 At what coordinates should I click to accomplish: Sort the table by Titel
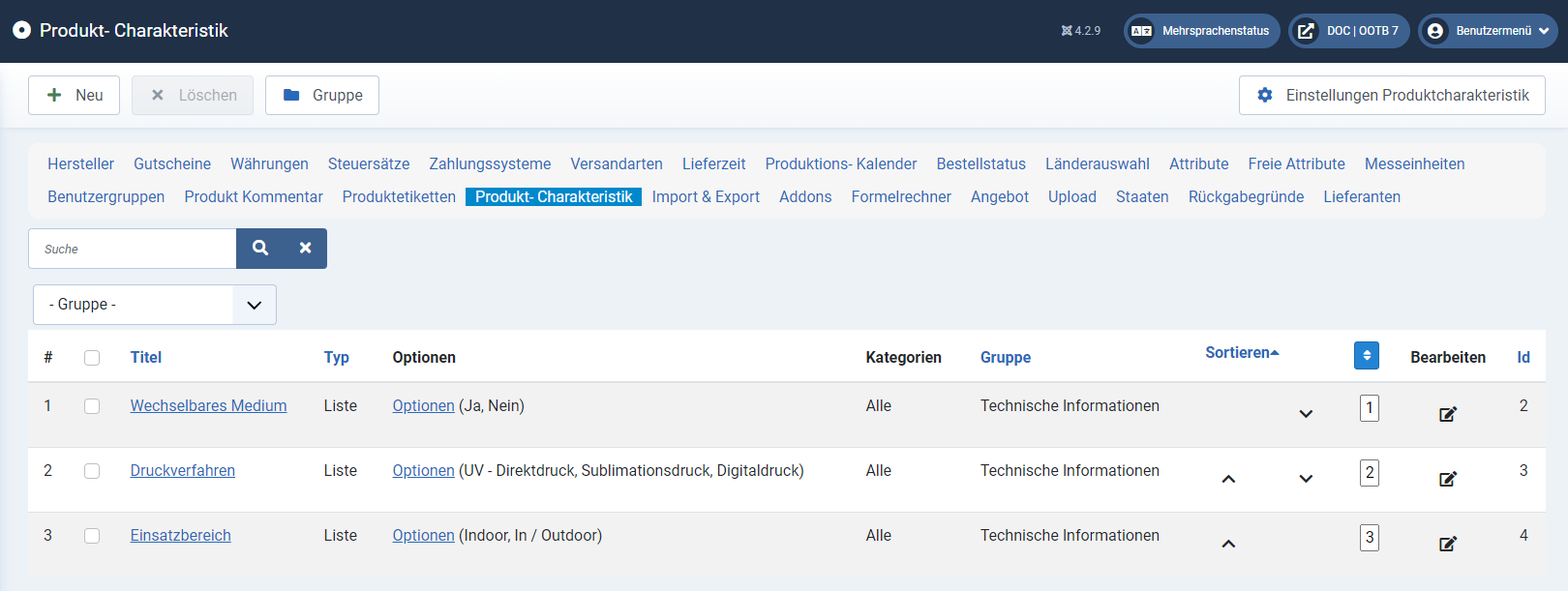tap(146, 358)
